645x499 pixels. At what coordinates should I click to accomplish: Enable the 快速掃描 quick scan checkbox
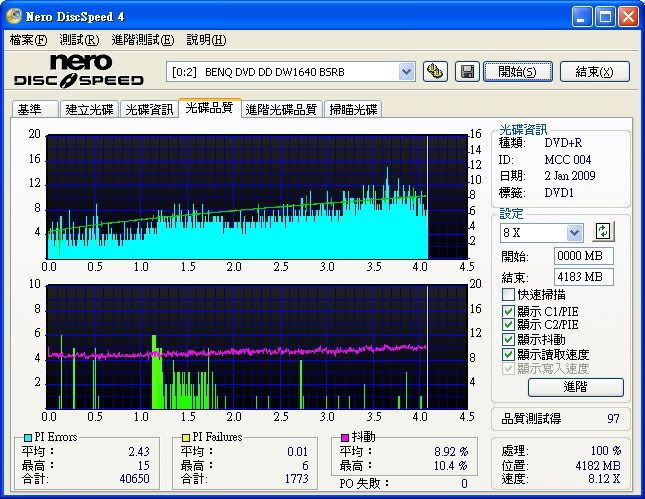click(509, 295)
